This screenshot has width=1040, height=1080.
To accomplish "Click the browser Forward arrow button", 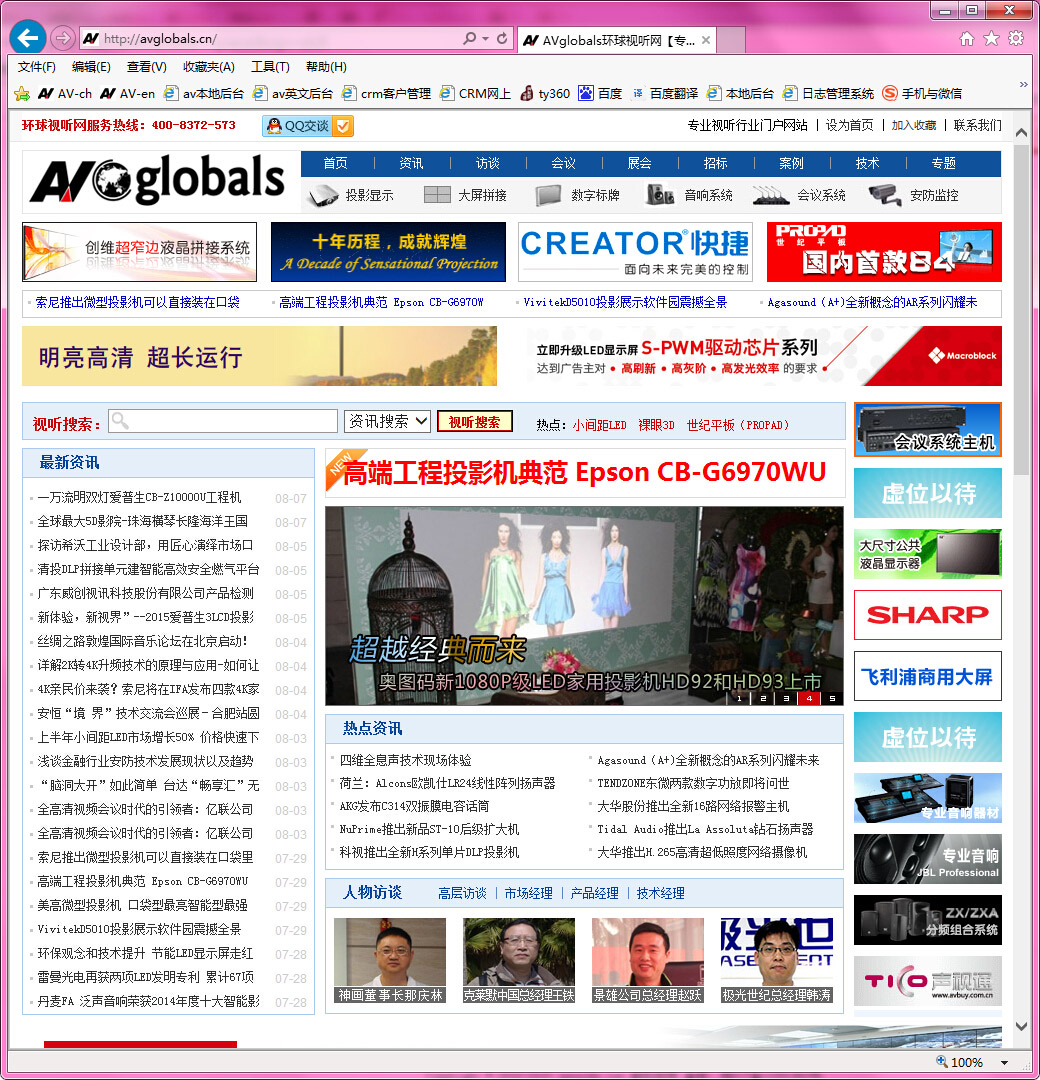I will pos(63,38).
